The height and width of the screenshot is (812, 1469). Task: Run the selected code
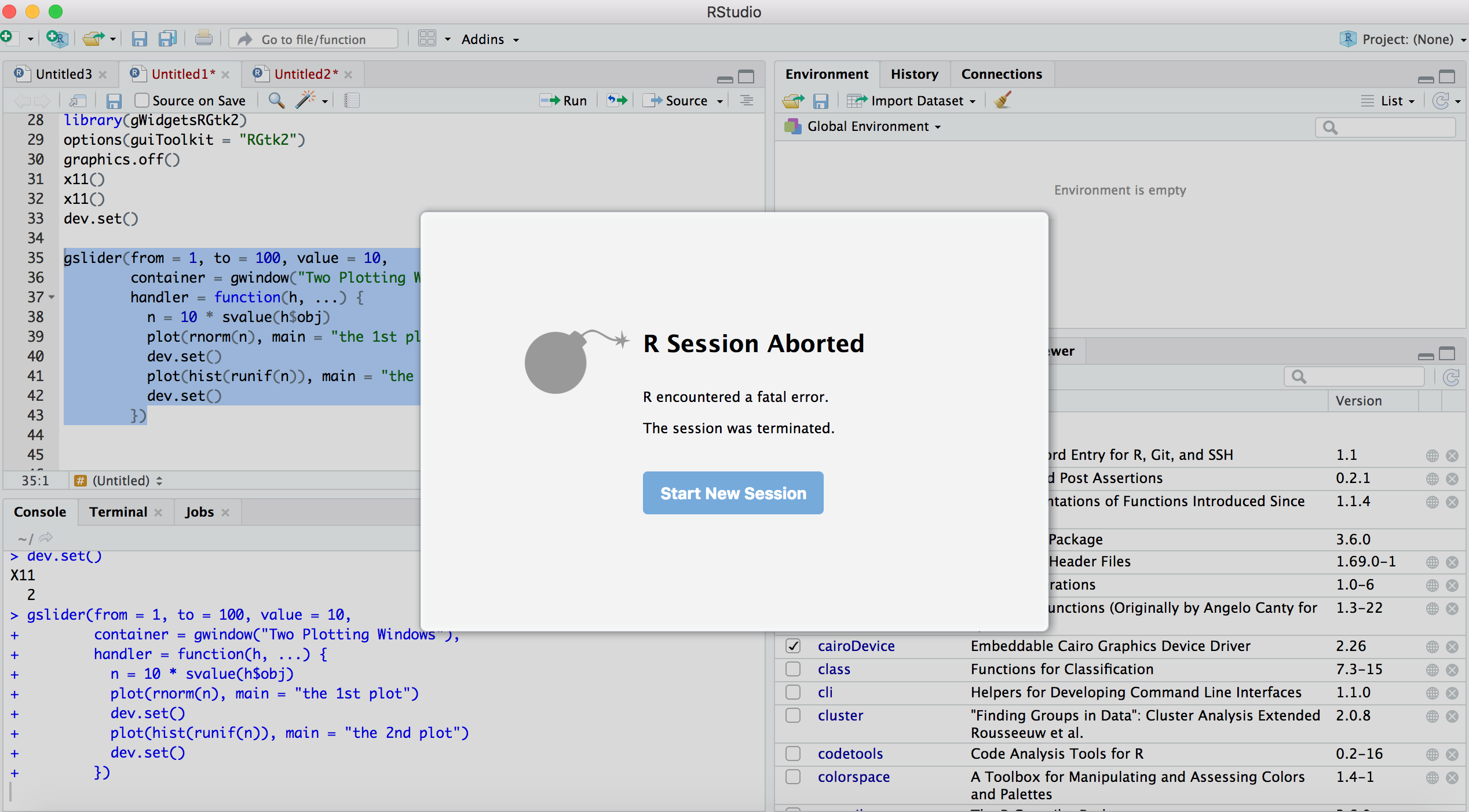[562, 100]
